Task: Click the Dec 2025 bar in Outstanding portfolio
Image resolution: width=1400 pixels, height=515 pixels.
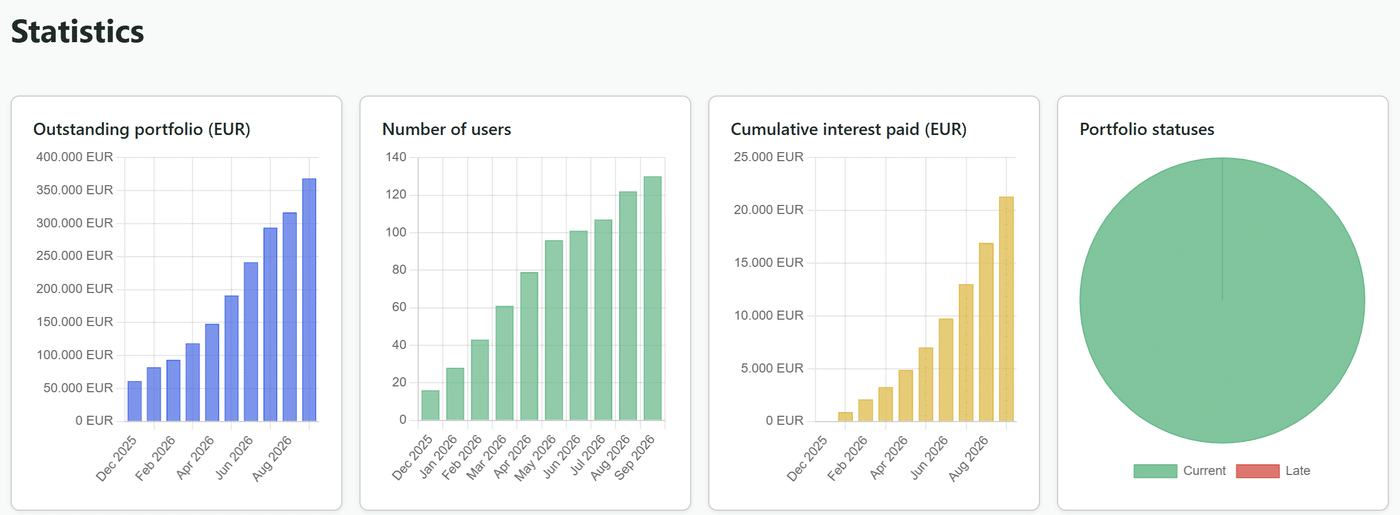Action: click(x=134, y=401)
